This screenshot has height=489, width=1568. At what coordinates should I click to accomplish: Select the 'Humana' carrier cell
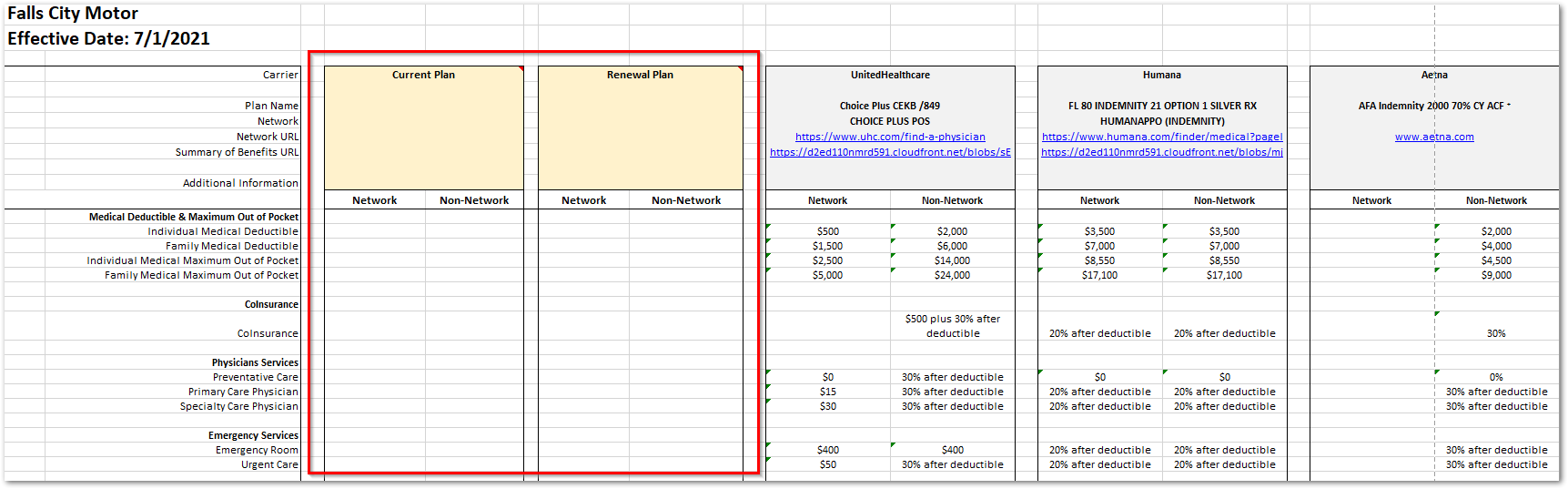point(1162,75)
